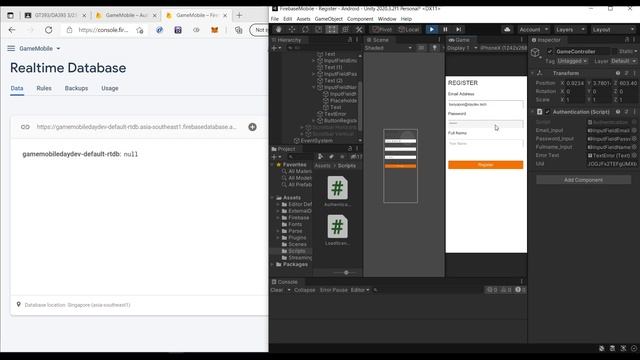Select All Prefabs favorite search
The width and height of the screenshot is (640, 360).
[x=300, y=184]
